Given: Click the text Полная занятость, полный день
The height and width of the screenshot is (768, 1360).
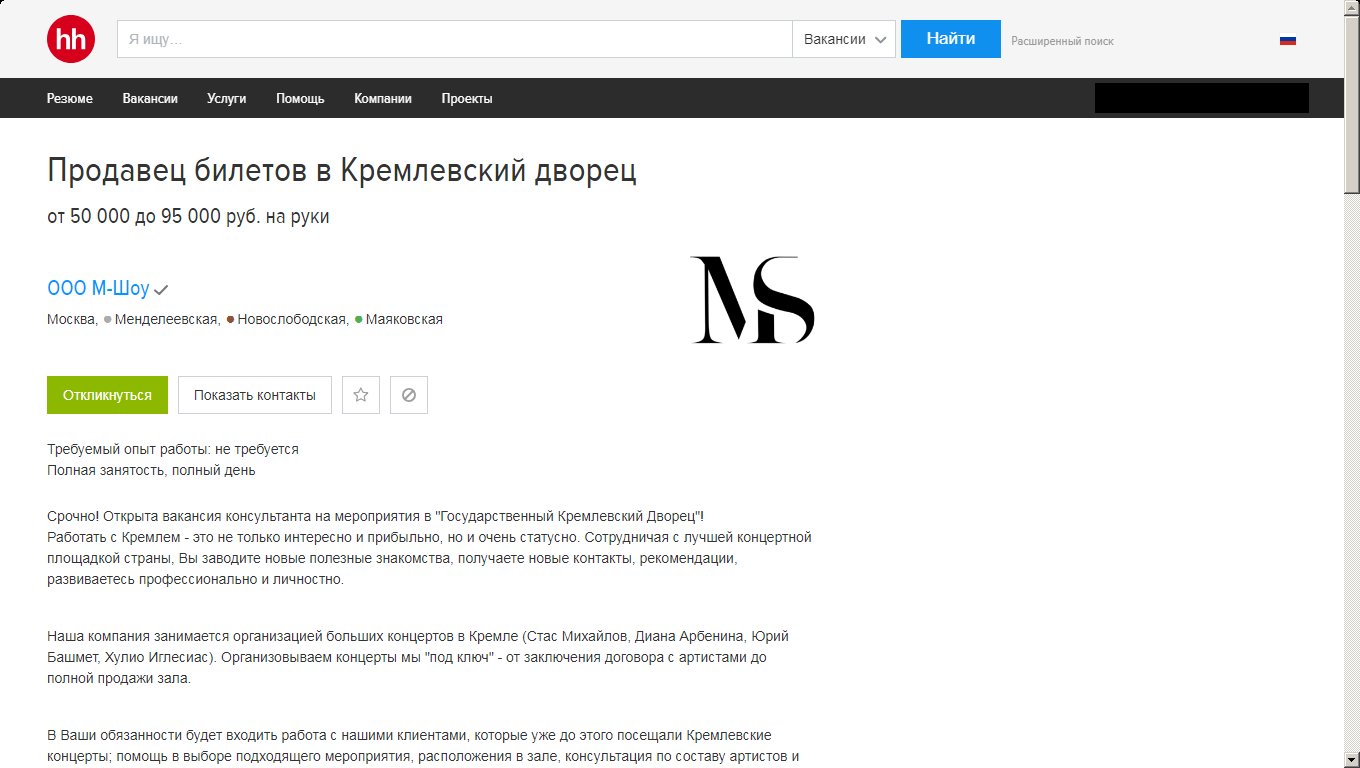Looking at the screenshot, I should [151, 470].
